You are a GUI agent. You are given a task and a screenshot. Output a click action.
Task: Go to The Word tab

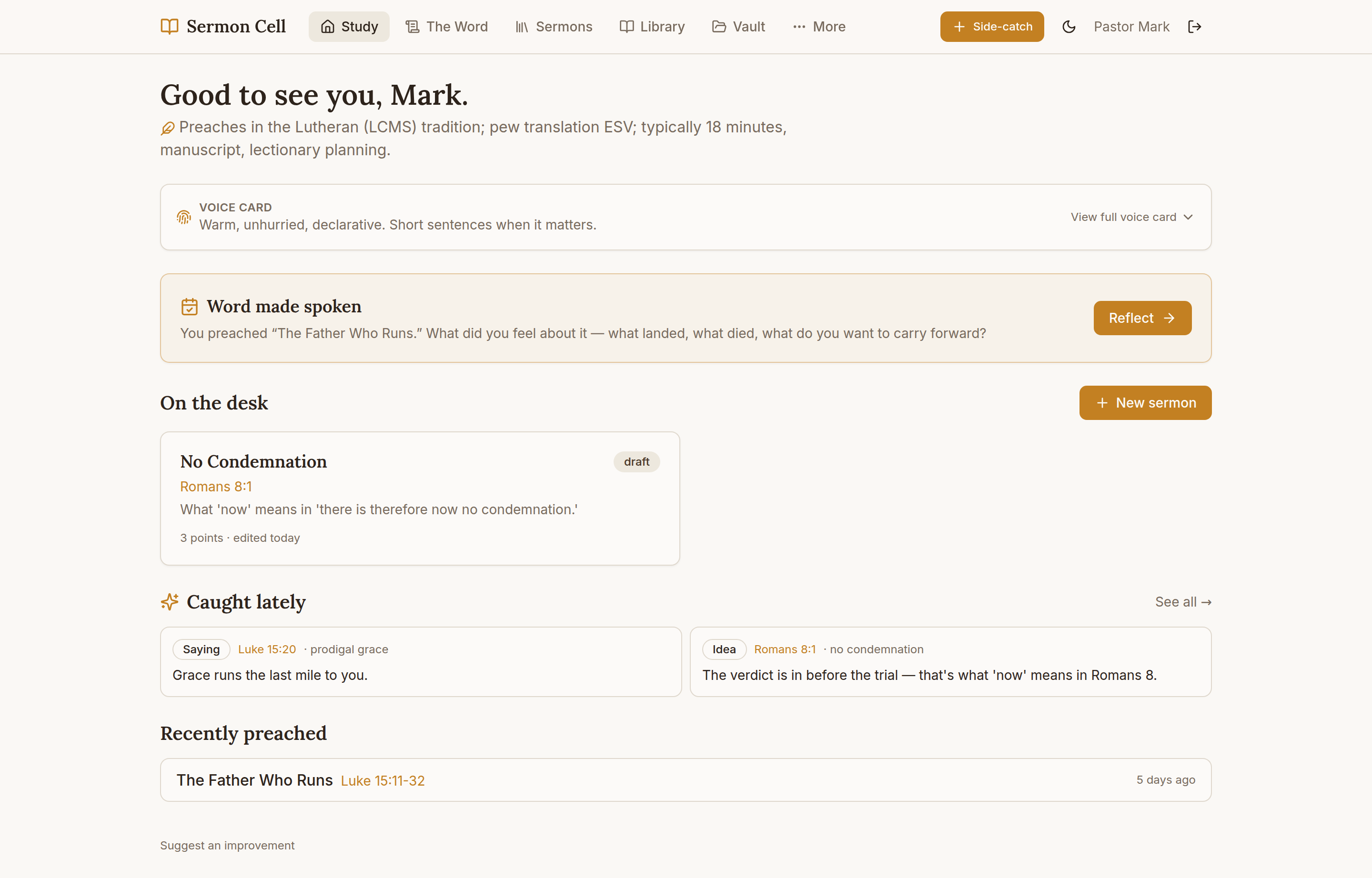coord(447,27)
